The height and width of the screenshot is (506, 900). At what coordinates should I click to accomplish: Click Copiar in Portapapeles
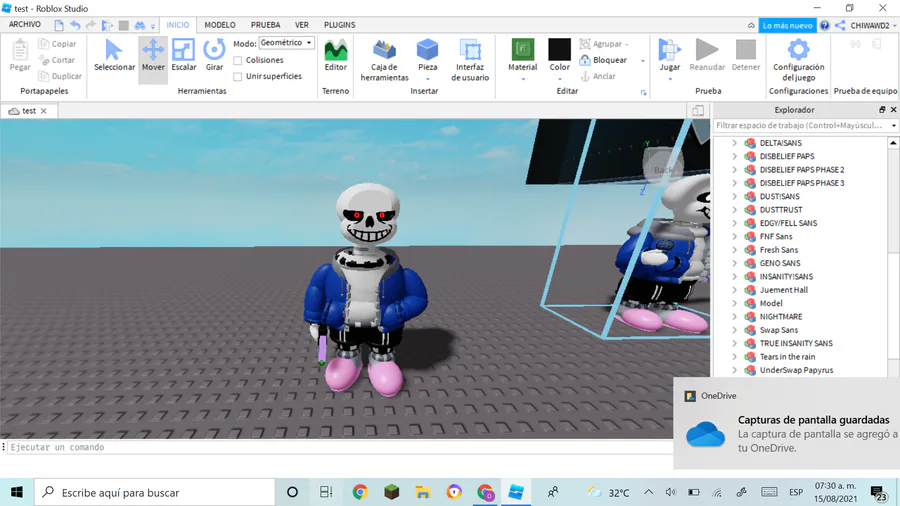(57, 44)
